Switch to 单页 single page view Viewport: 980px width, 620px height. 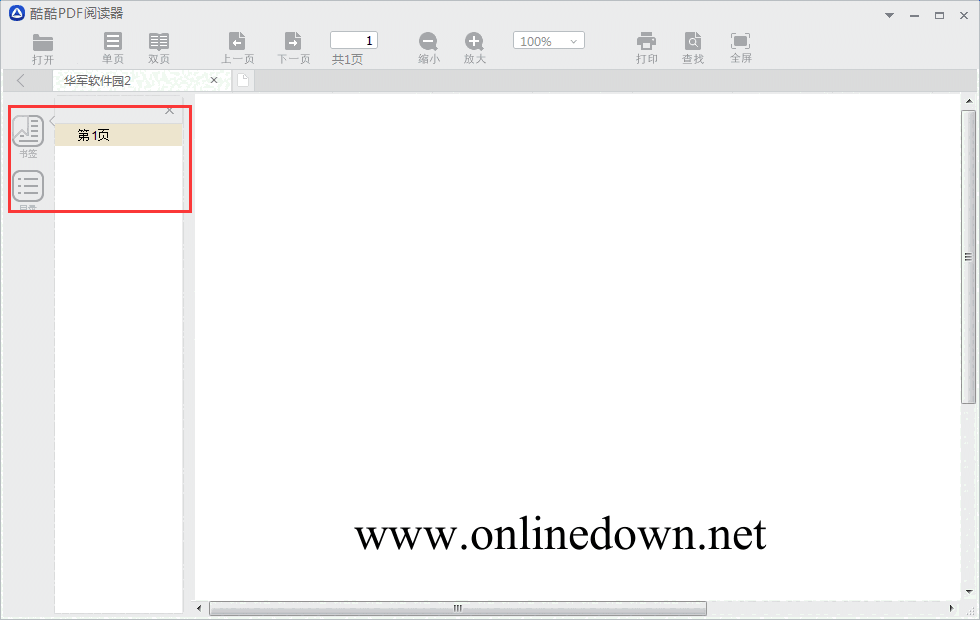coord(113,49)
